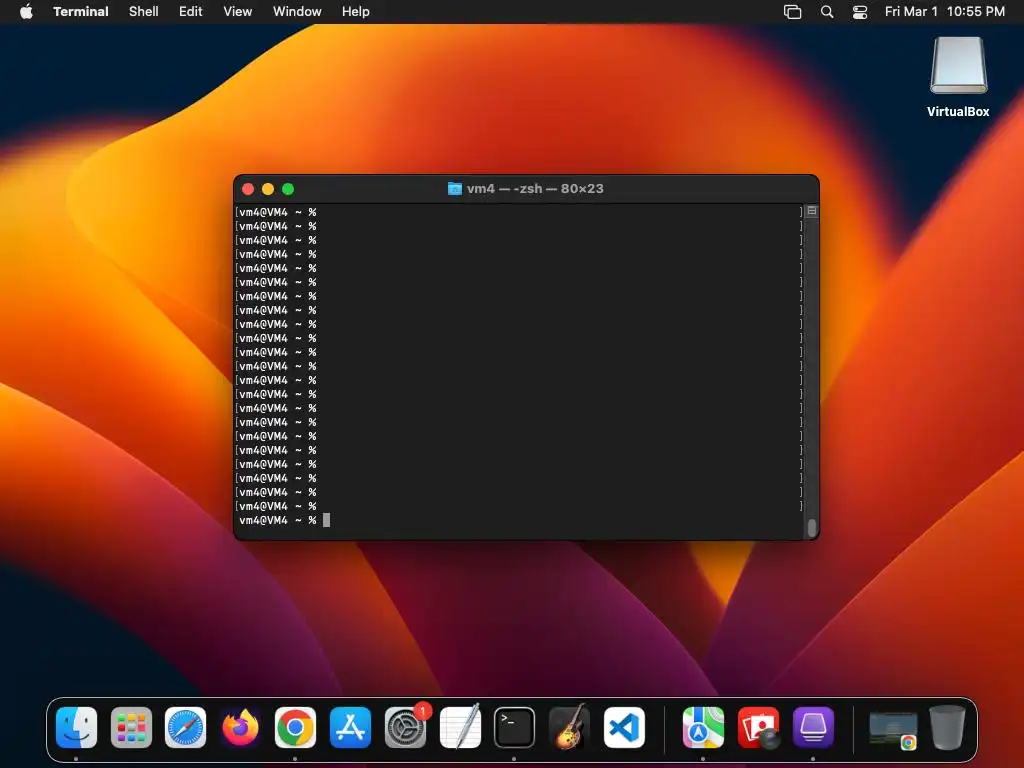Open Google Chrome from the Dock
The image size is (1024, 768).
[x=295, y=727]
